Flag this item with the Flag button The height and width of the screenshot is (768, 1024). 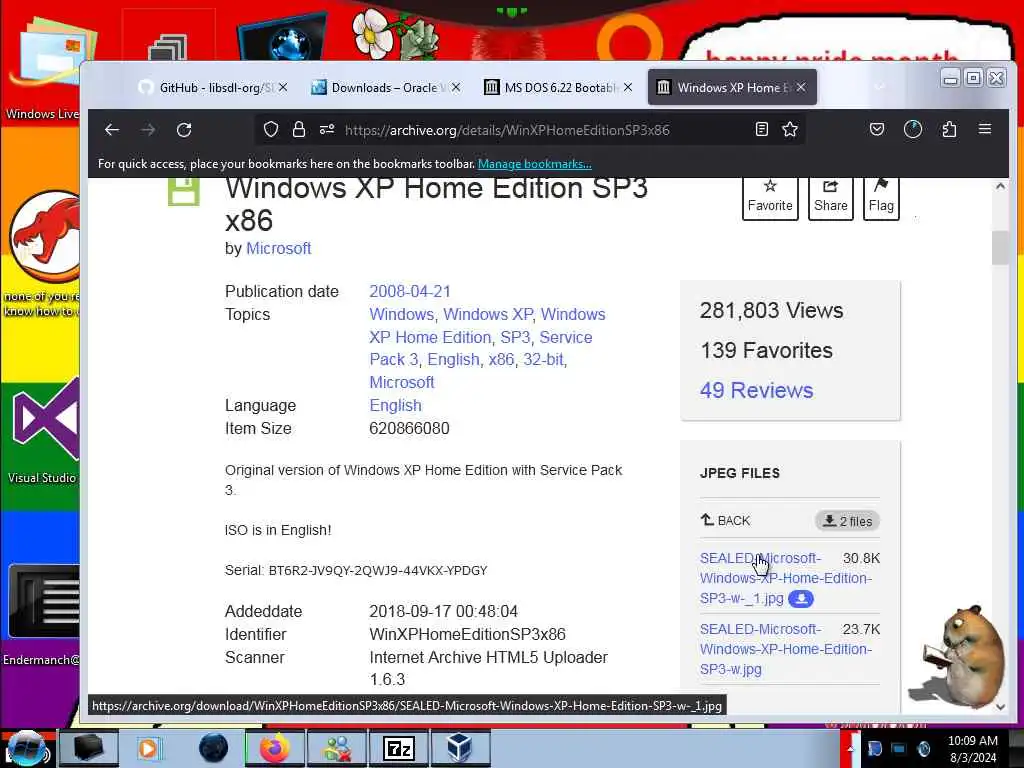tap(881, 197)
